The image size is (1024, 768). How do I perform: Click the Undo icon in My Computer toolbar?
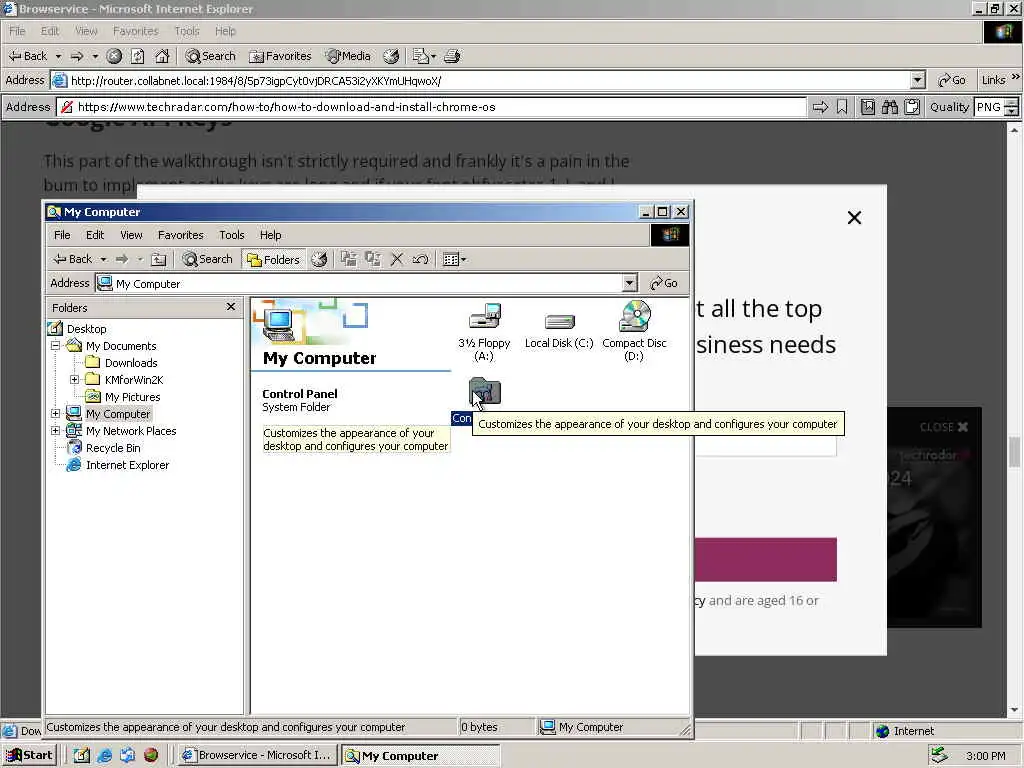[x=420, y=259]
